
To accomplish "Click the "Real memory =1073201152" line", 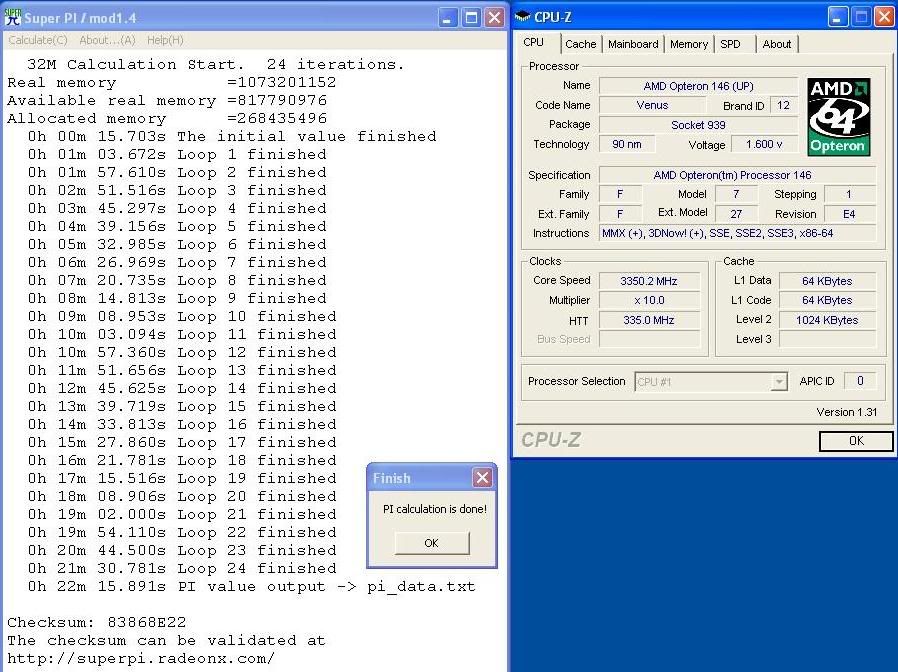I will (172, 82).
